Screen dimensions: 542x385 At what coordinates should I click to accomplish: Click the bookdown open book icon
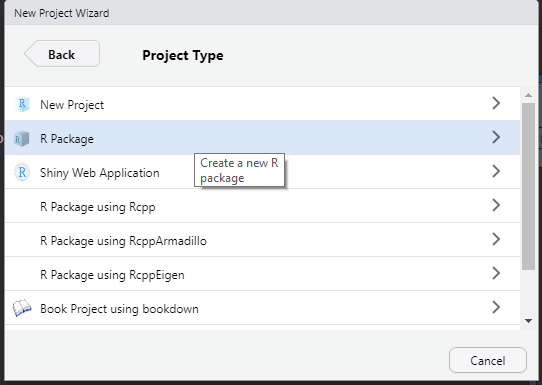tap(22, 308)
